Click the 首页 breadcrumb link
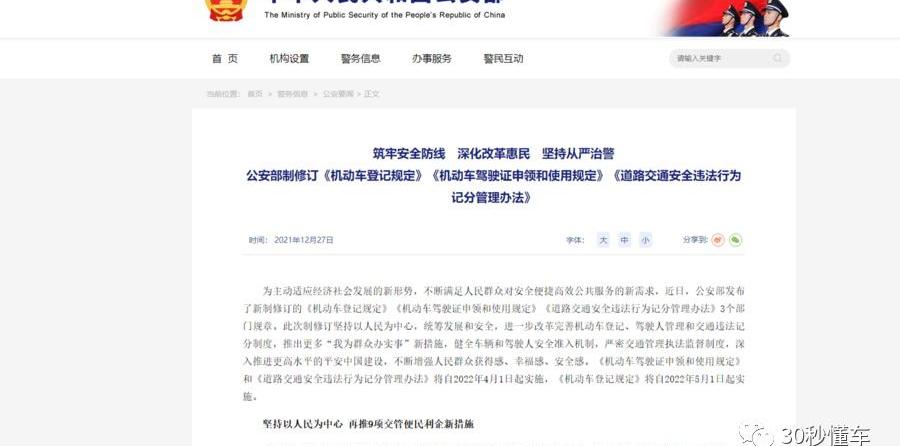Image resolution: width=900 pixels, height=446 pixels. (255, 94)
